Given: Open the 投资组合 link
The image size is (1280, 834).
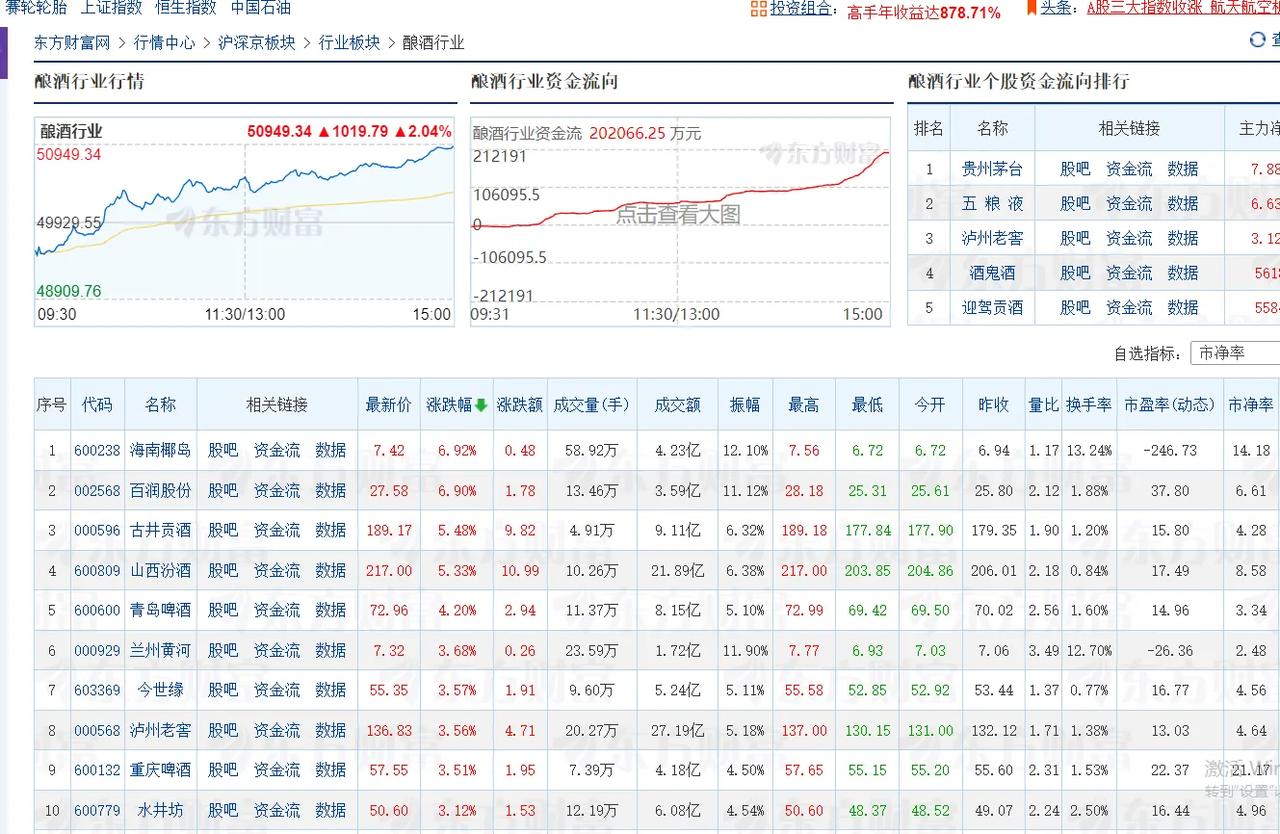Looking at the screenshot, I should 800,9.
